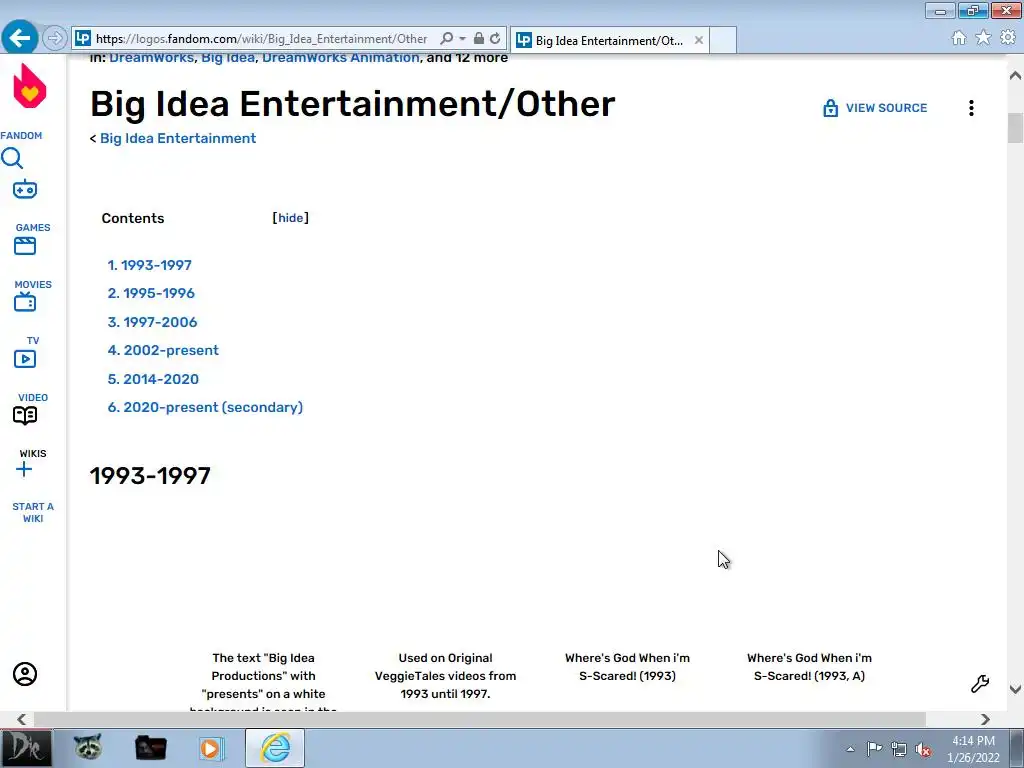
Task: Open browser Tools gear icon
Action: tap(1008, 38)
